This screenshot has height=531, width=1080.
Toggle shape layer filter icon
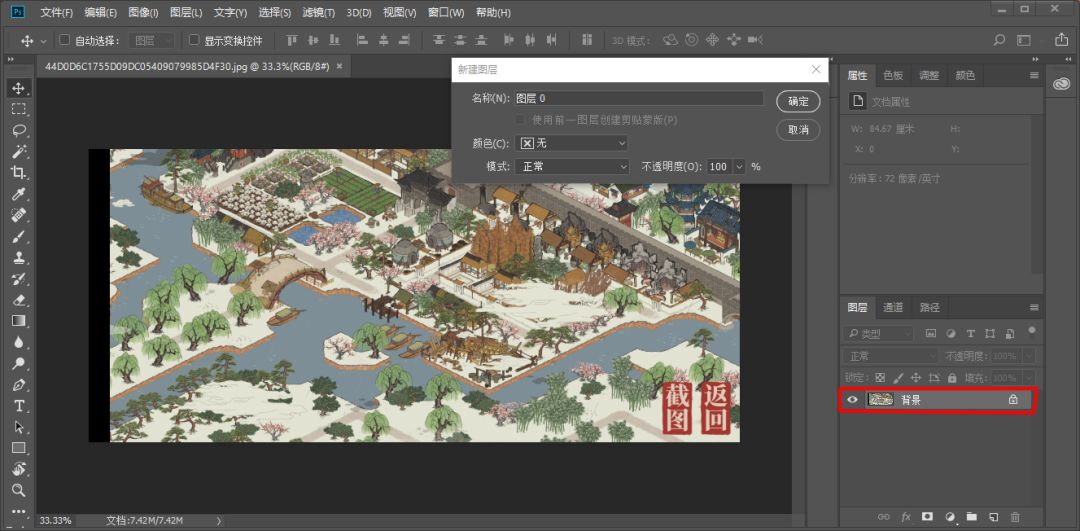click(990, 333)
